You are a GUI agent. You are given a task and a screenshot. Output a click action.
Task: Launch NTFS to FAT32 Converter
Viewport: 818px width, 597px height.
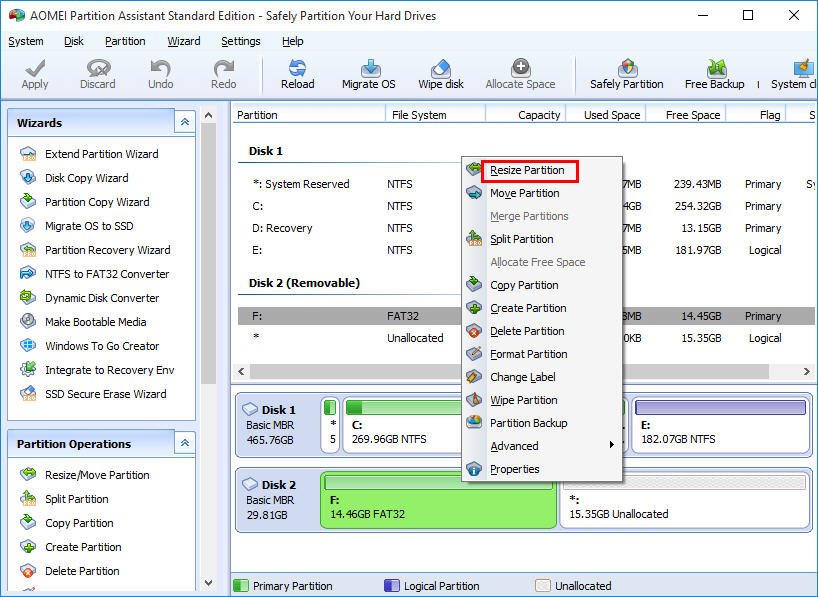(94, 274)
